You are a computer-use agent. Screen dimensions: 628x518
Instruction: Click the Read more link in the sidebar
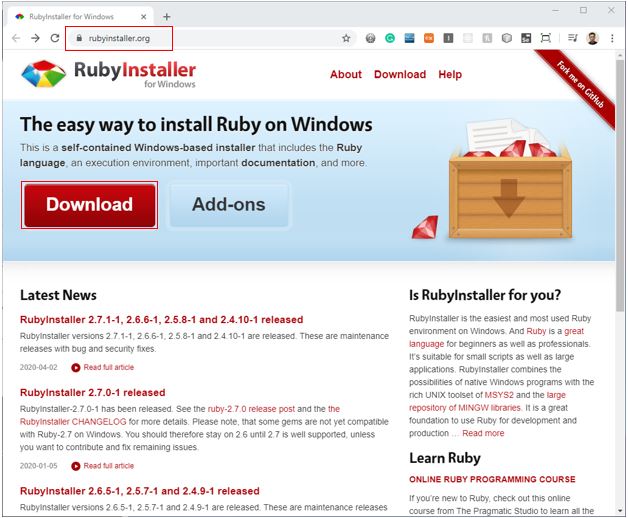[483, 433]
